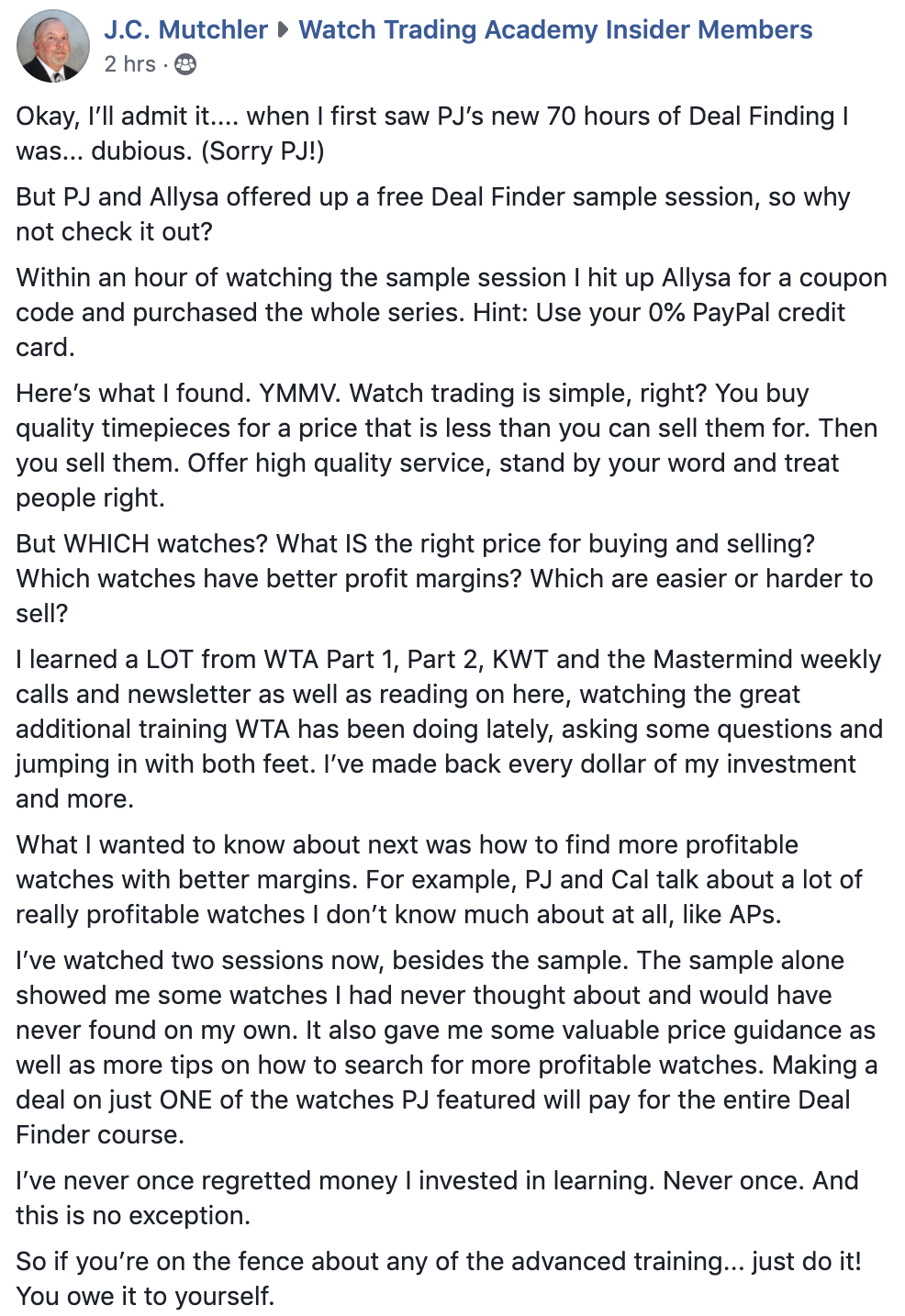Click the "Finder course." line of text

coord(100,1134)
